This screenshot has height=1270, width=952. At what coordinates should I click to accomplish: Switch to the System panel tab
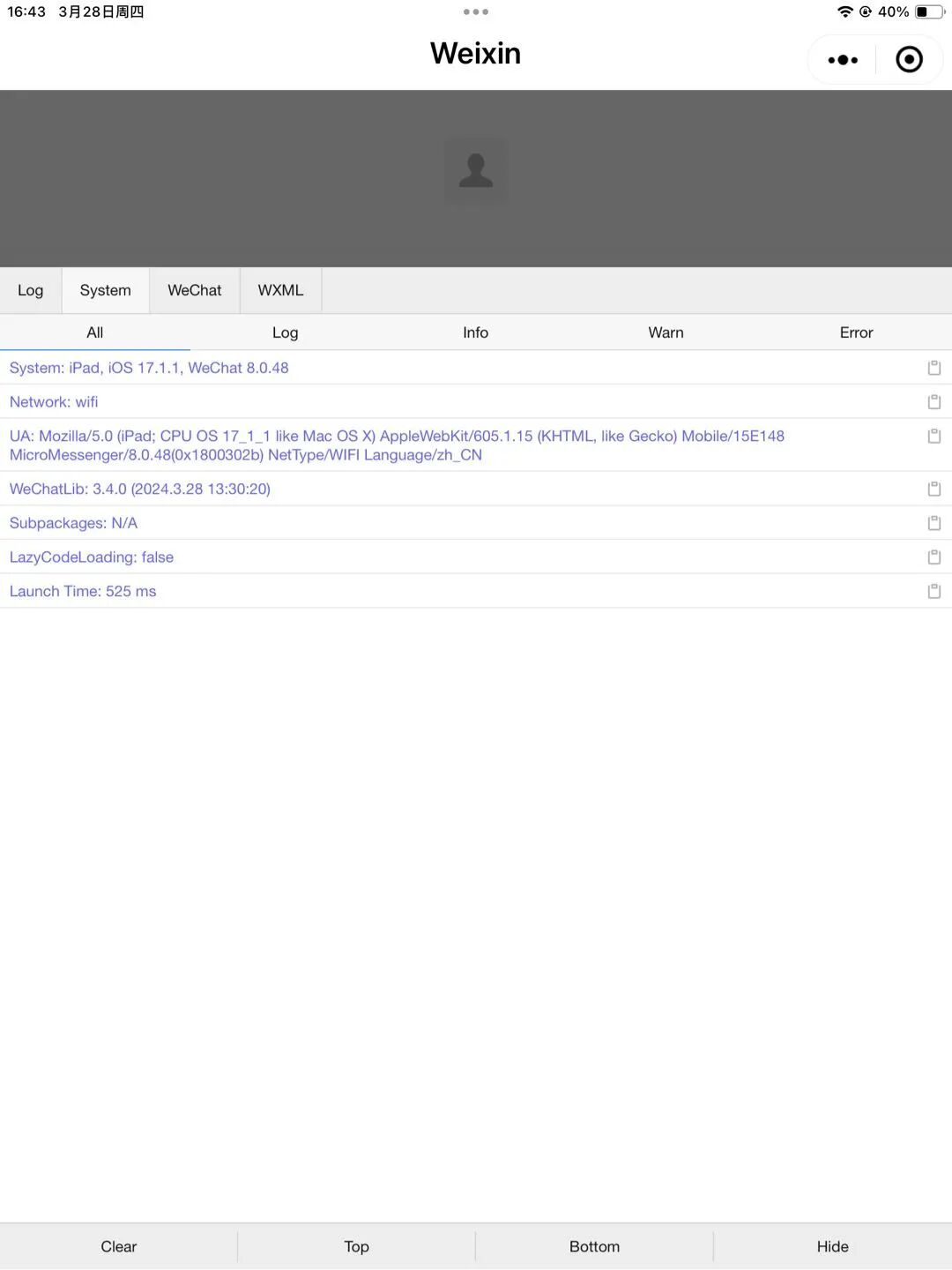[x=106, y=290]
